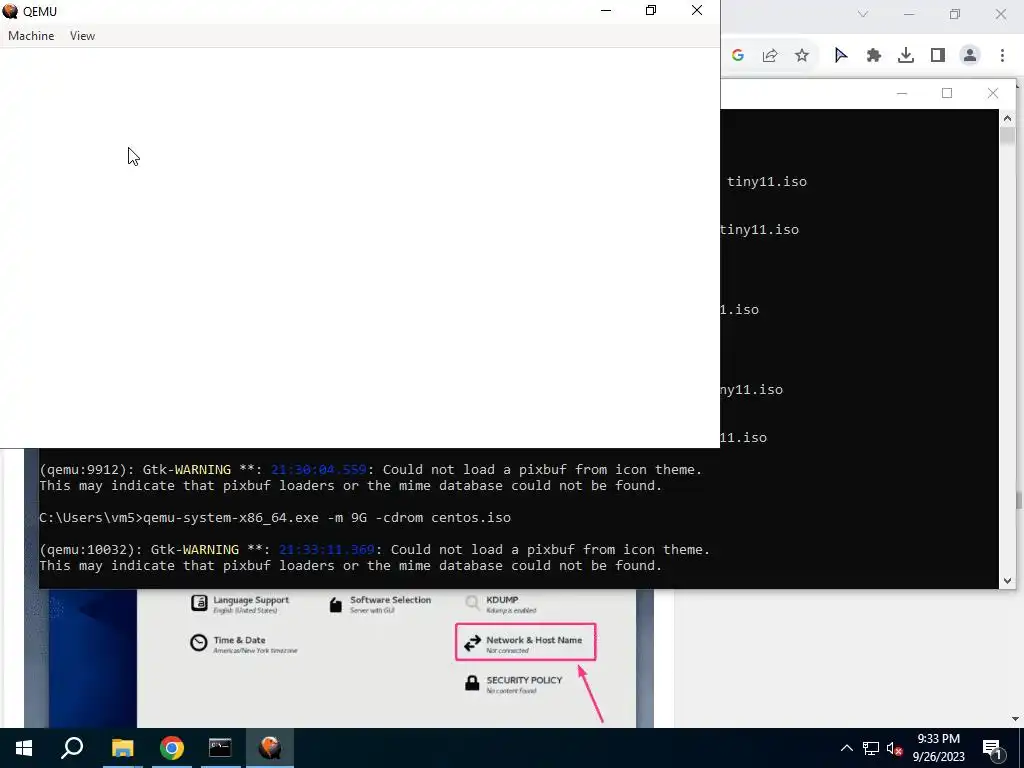Click the QEMU title bar app icon
Image resolution: width=1024 pixels, height=768 pixels.
10,11
